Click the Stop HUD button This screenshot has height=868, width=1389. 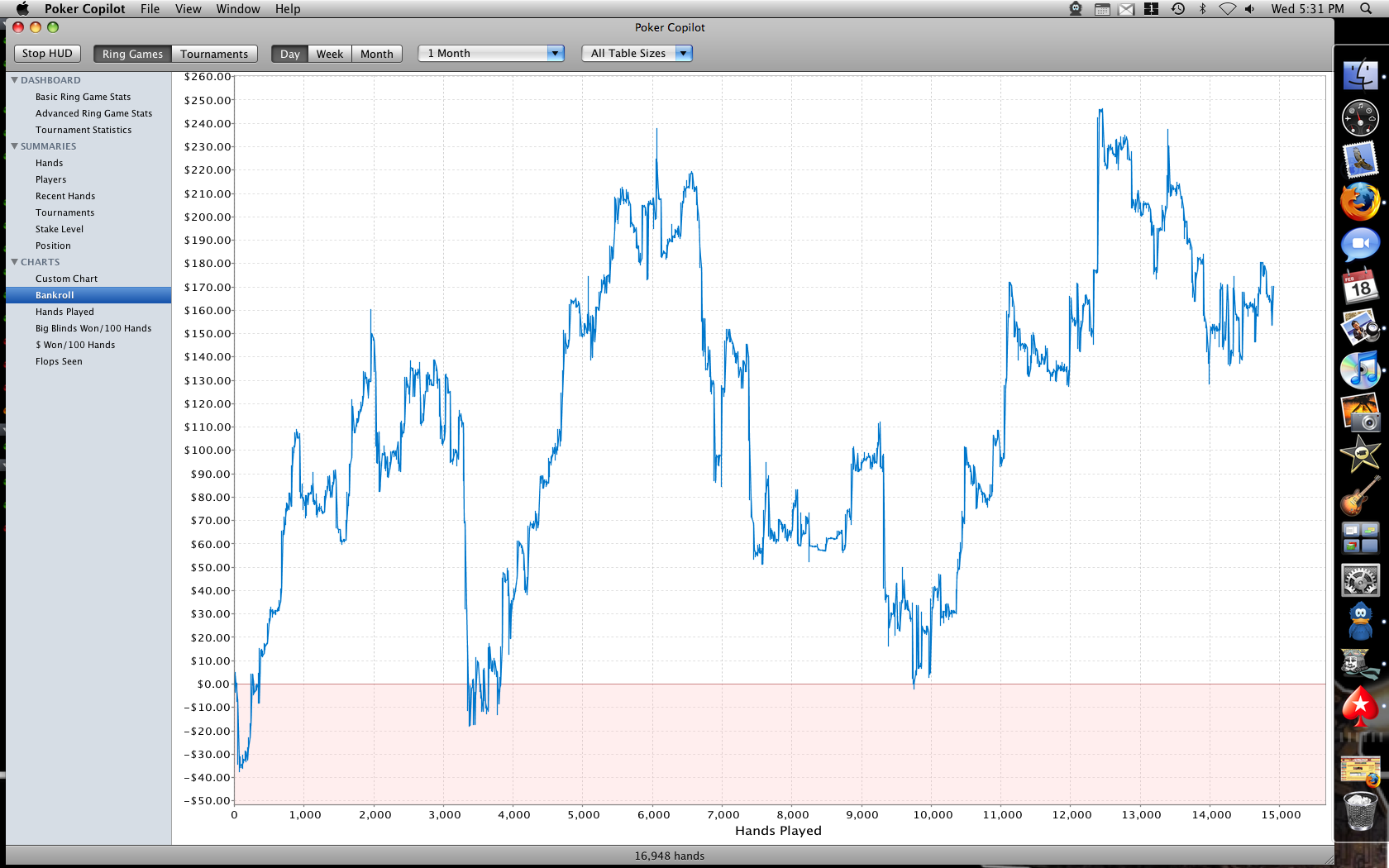(47, 53)
